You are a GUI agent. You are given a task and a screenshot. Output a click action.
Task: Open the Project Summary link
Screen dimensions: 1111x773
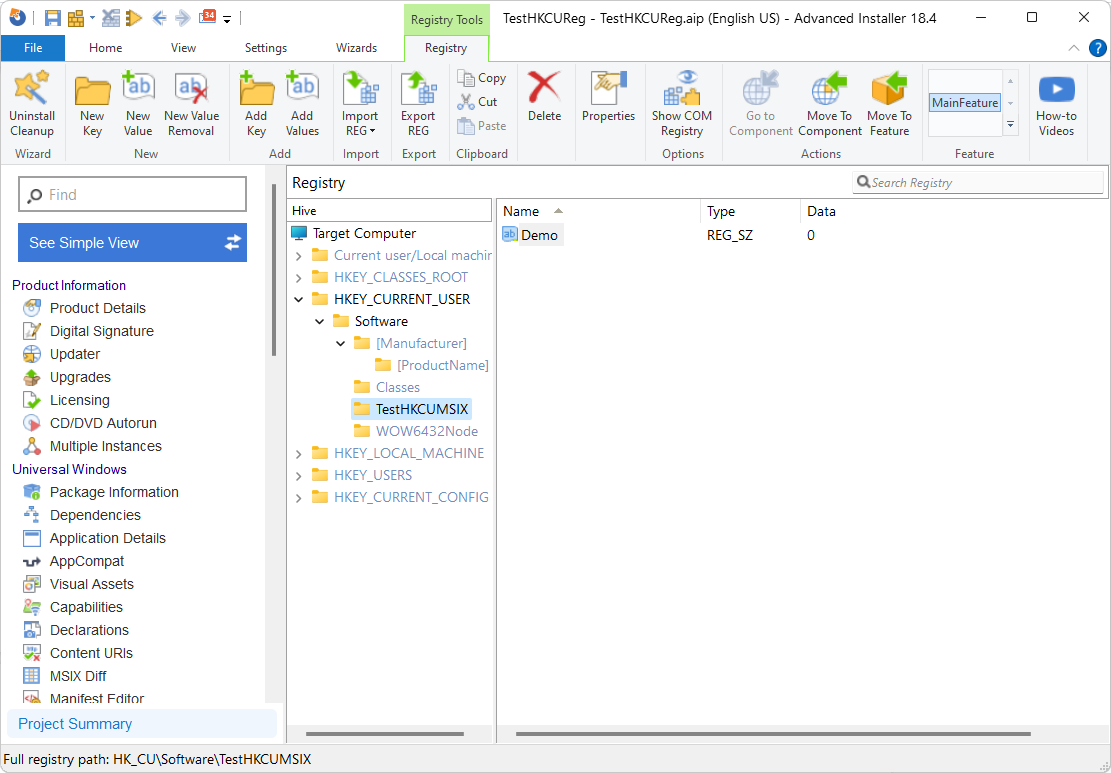pyautogui.click(x=75, y=724)
